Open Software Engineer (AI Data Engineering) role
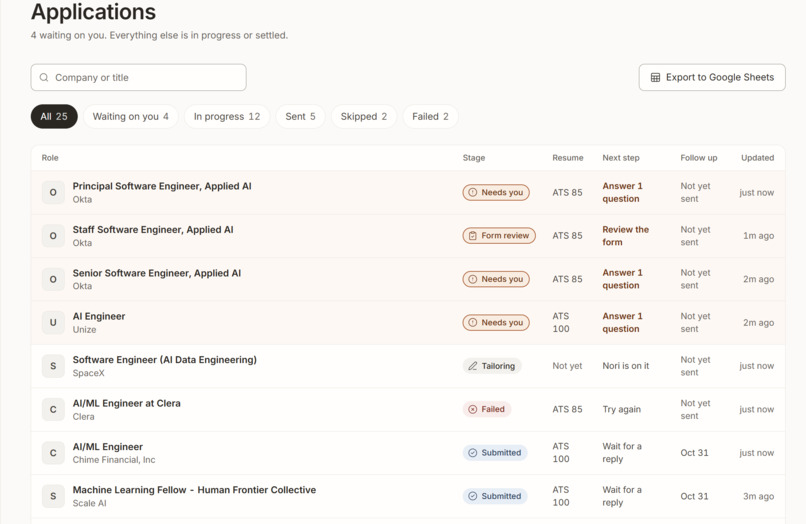This screenshot has width=806, height=524. coord(164,360)
